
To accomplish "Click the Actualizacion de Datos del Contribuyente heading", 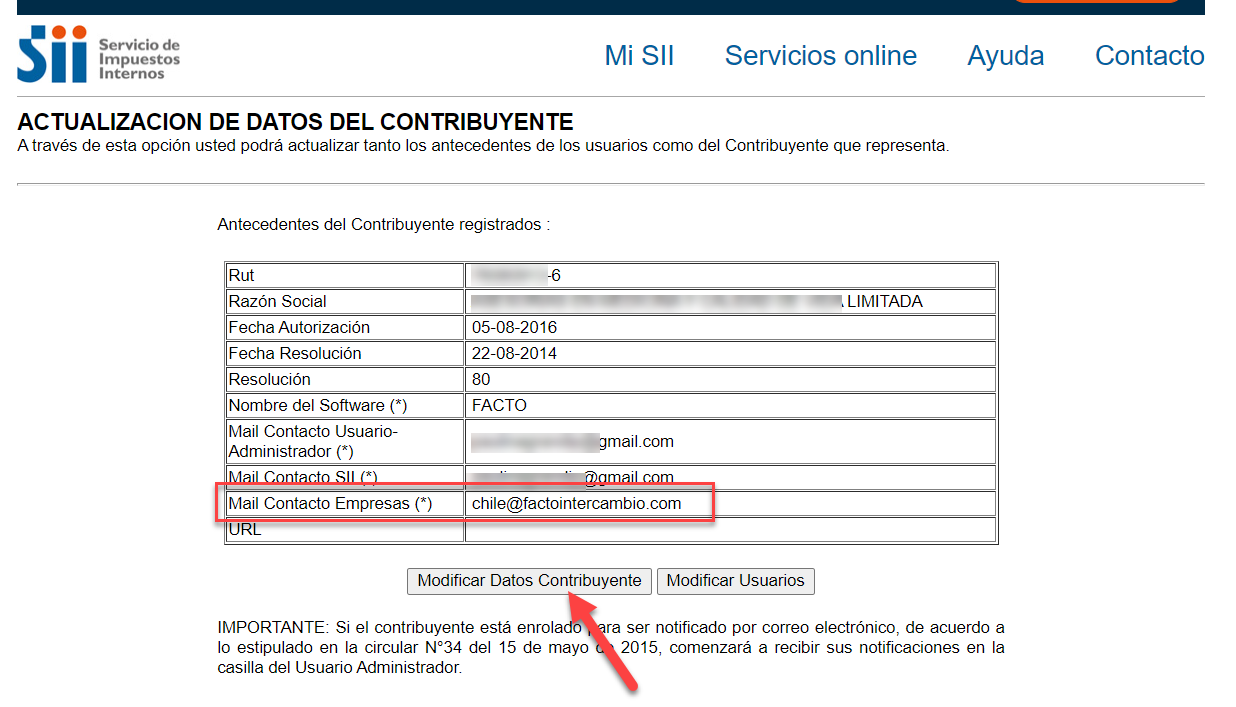I will pyautogui.click(x=295, y=123).
